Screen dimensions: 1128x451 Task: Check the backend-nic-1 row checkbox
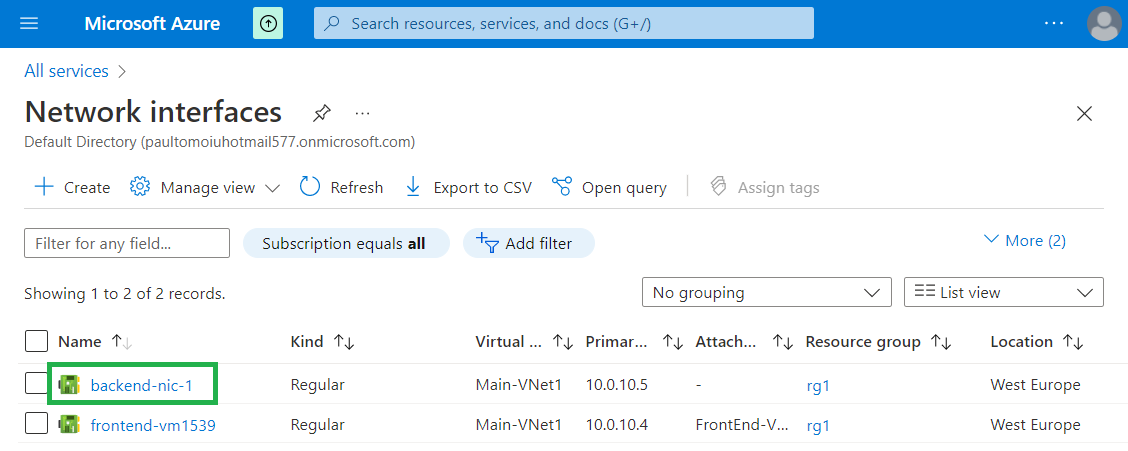click(36, 384)
